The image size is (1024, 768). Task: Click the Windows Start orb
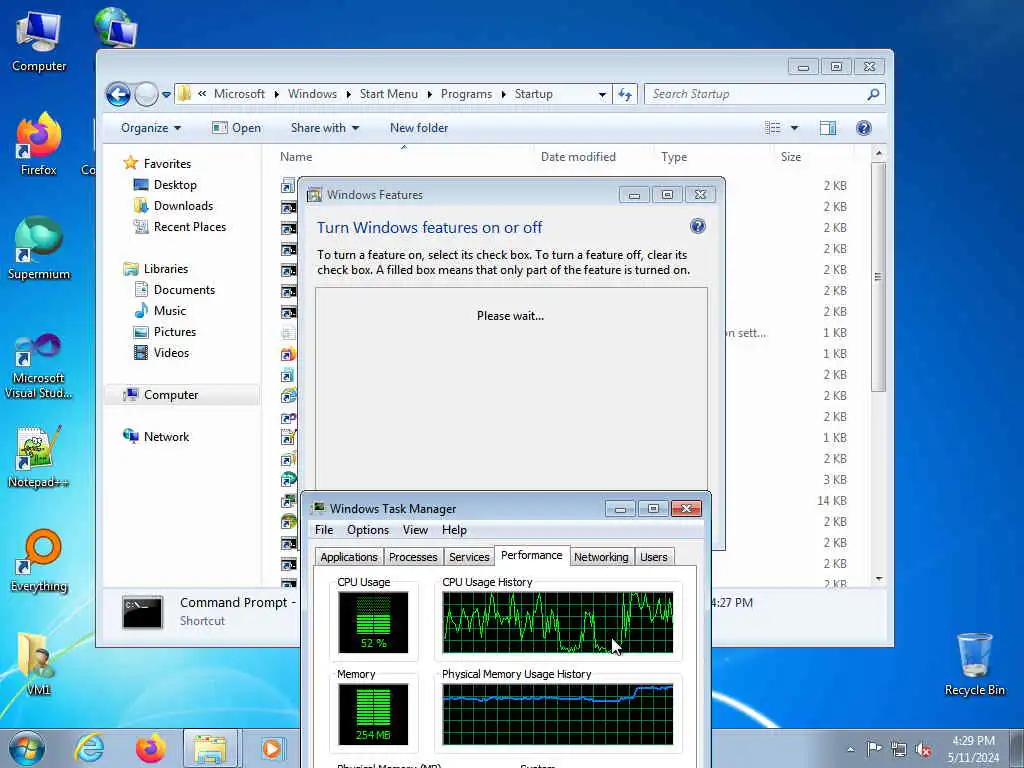pyautogui.click(x=27, y=748)
